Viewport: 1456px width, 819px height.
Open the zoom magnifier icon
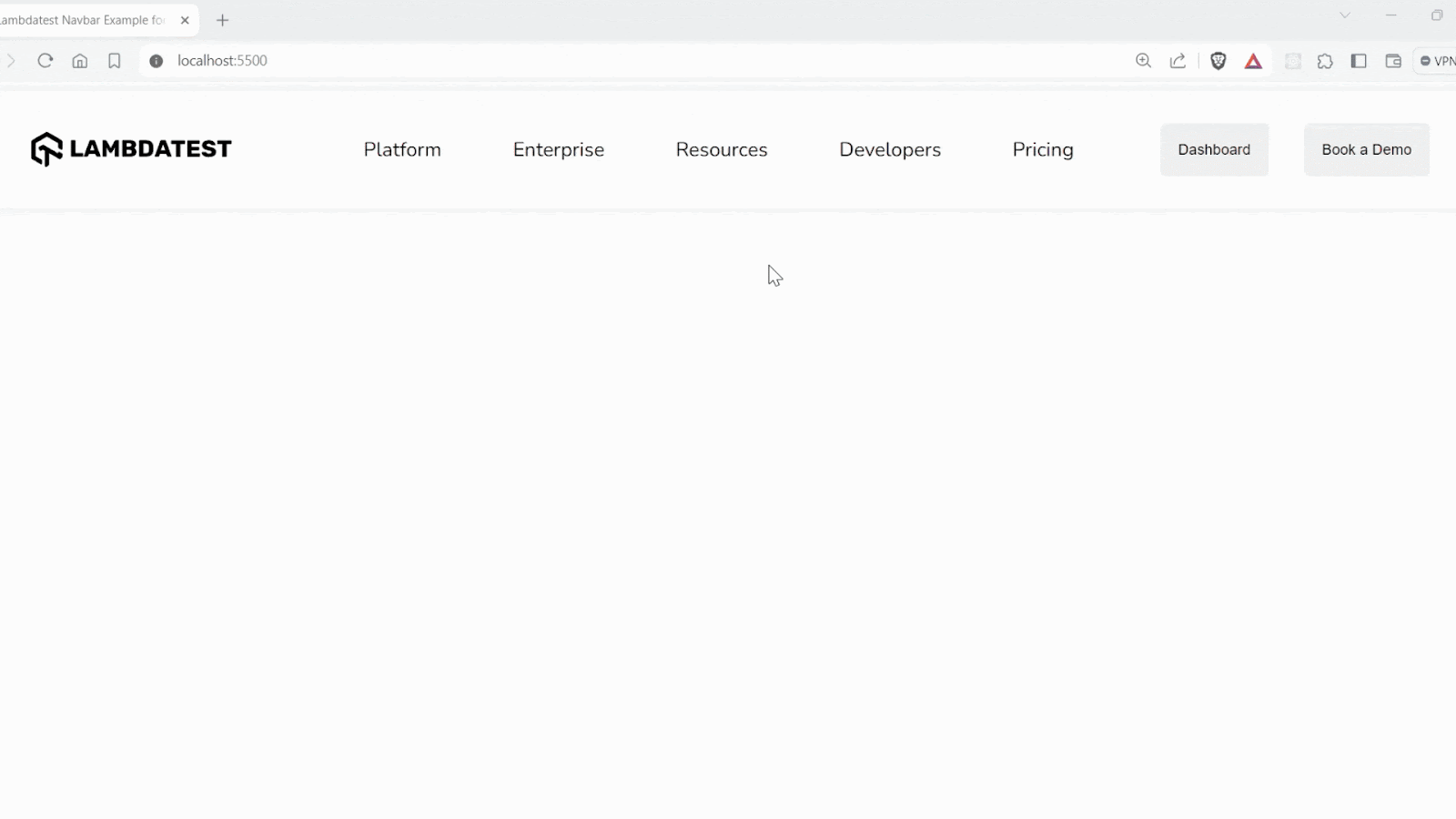1144,61
